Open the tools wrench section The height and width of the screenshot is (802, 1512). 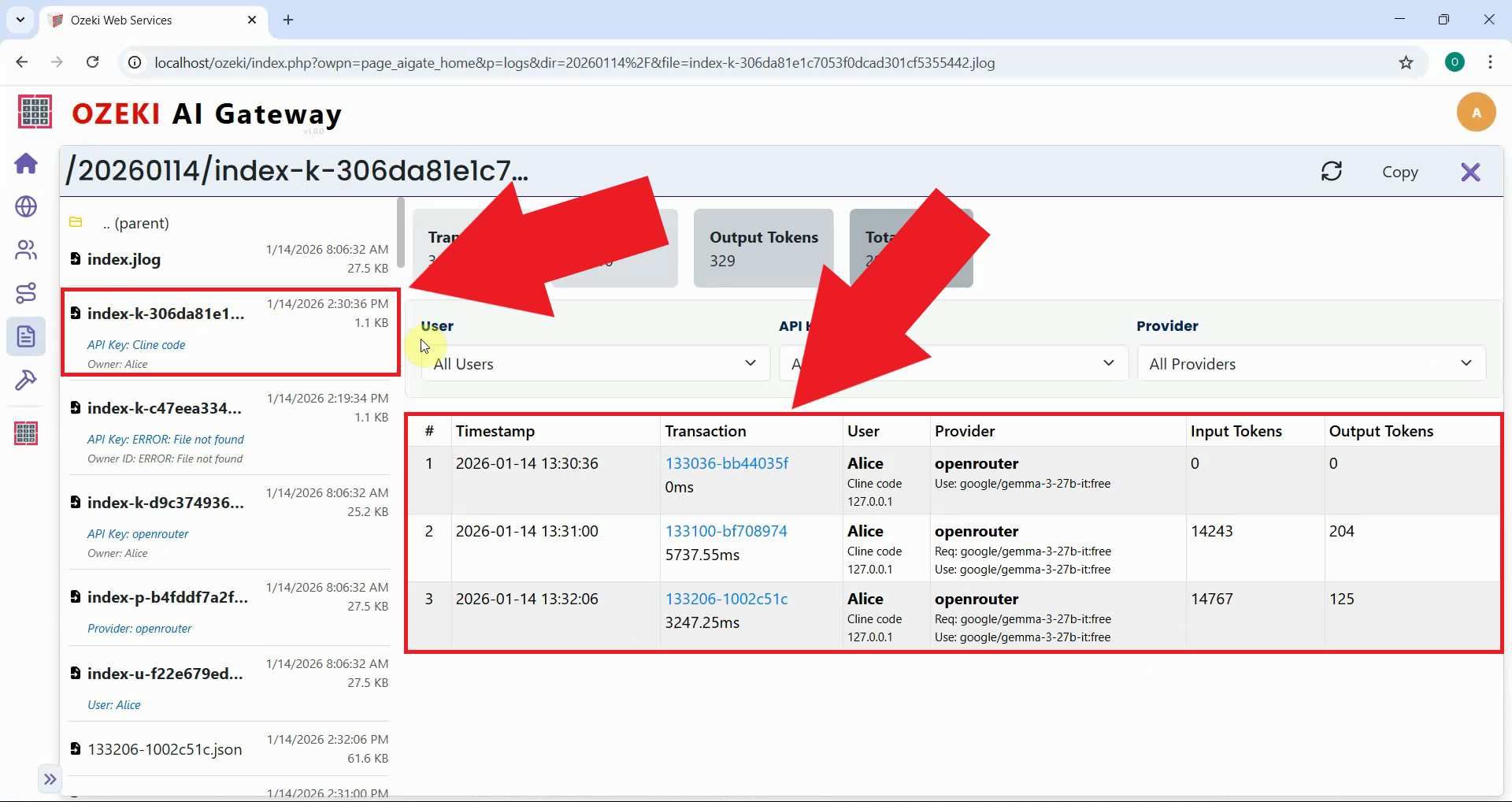26,381
